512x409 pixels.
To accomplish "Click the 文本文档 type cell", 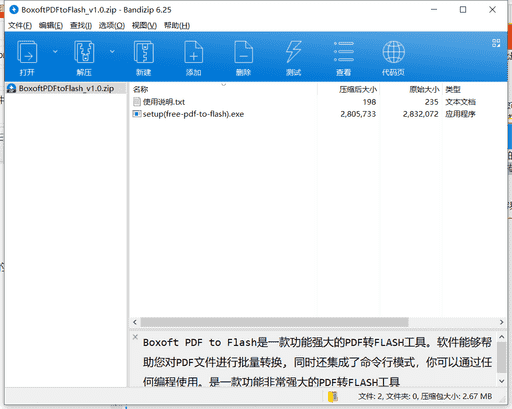I will [x=460, y=102].
